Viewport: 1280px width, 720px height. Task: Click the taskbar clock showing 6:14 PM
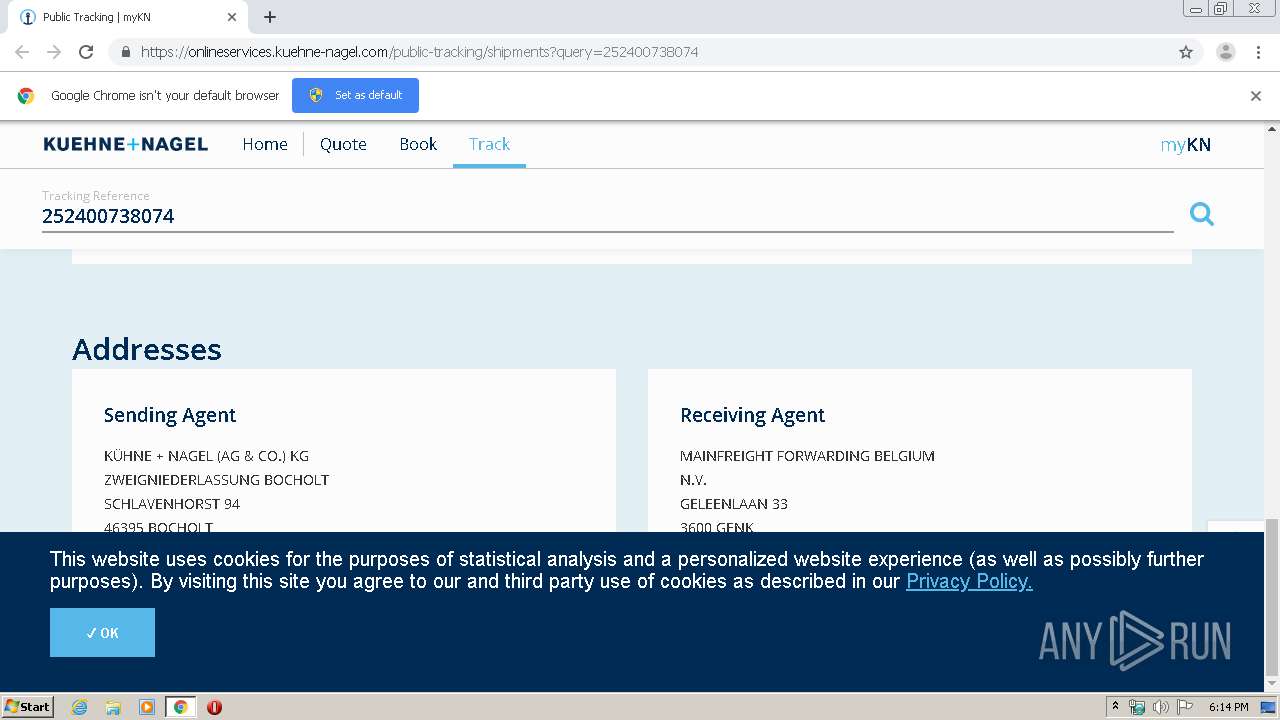pyautogui.click(x=1228, y=707)
